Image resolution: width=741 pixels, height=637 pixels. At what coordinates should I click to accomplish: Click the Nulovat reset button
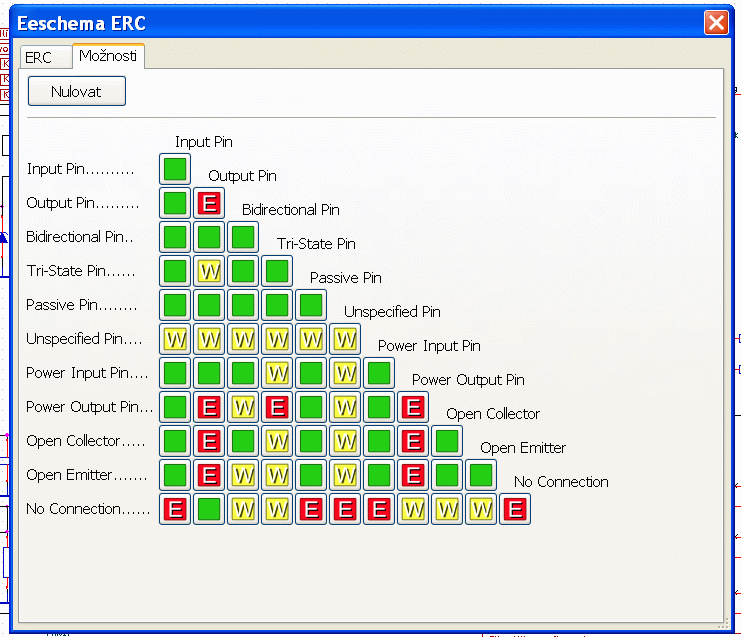point(77,91)
